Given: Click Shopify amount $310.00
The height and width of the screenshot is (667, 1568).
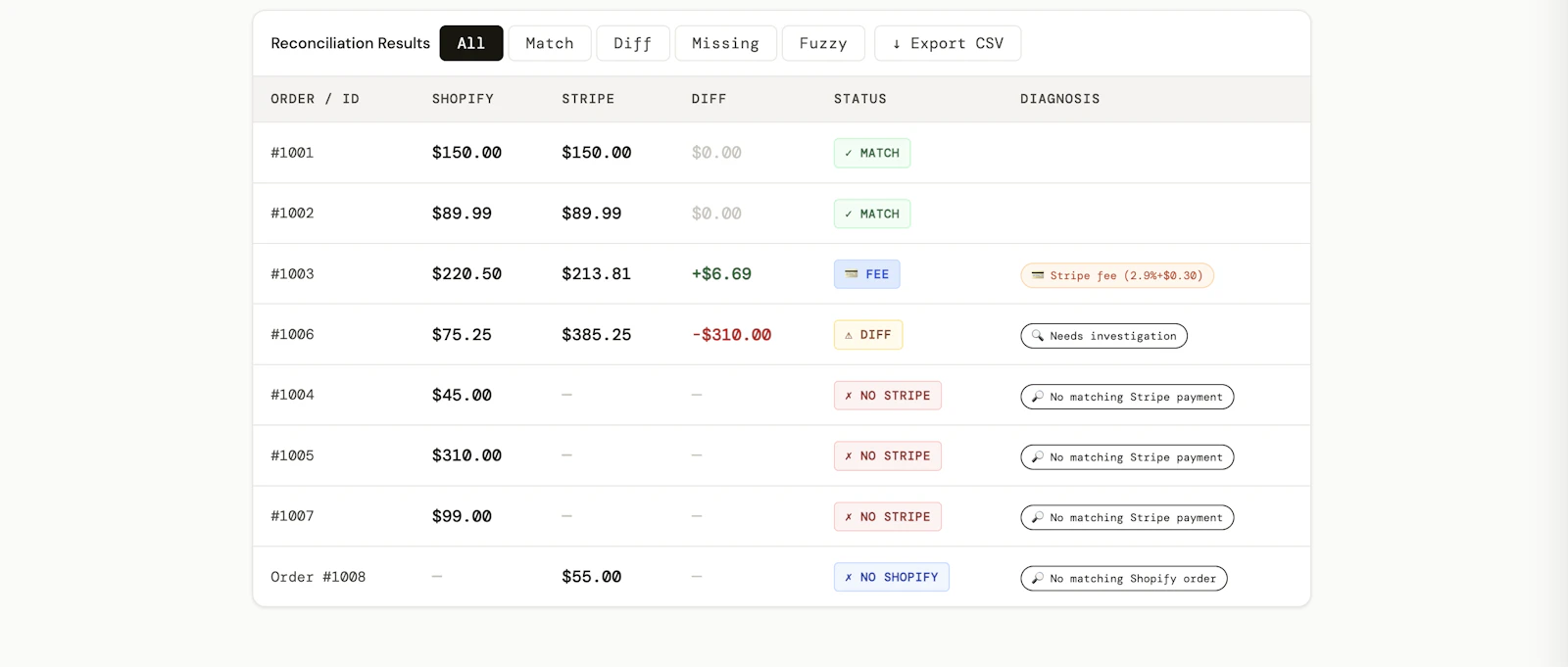Looking at the screenshot, I should [467, 456].
